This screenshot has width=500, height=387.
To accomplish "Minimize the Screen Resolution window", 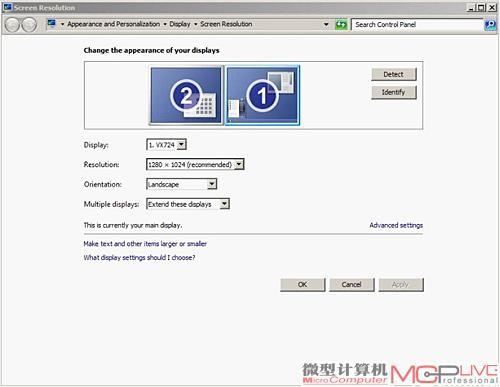I will click(471, 7).
